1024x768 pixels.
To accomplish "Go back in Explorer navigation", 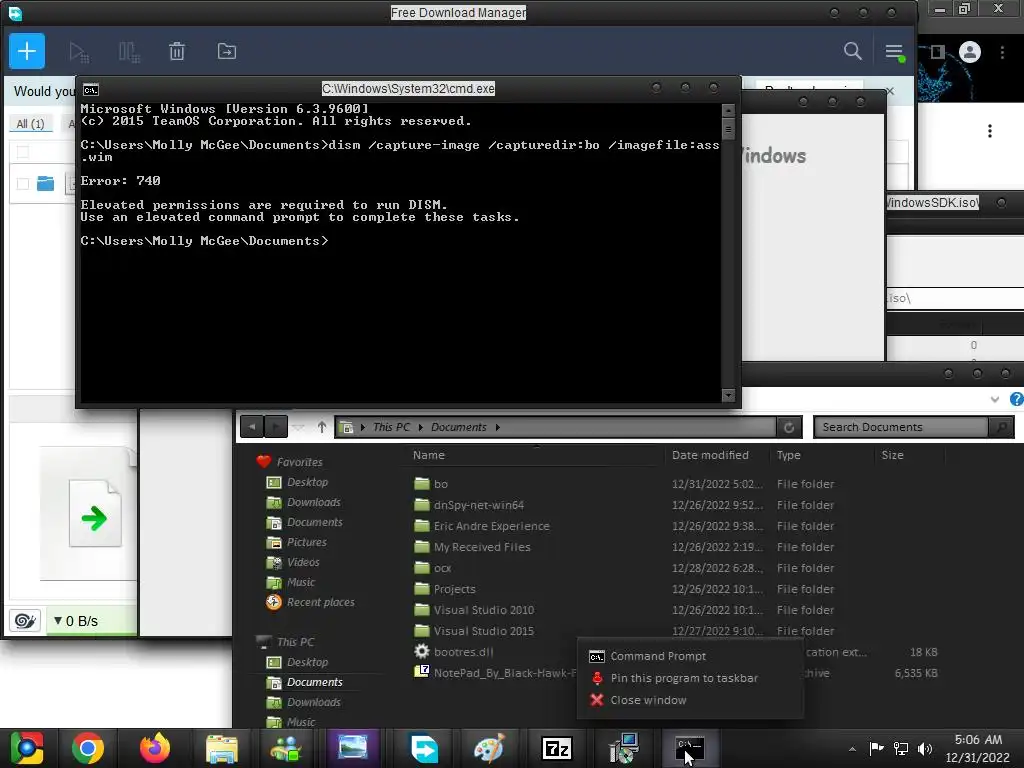I will 251,427.
